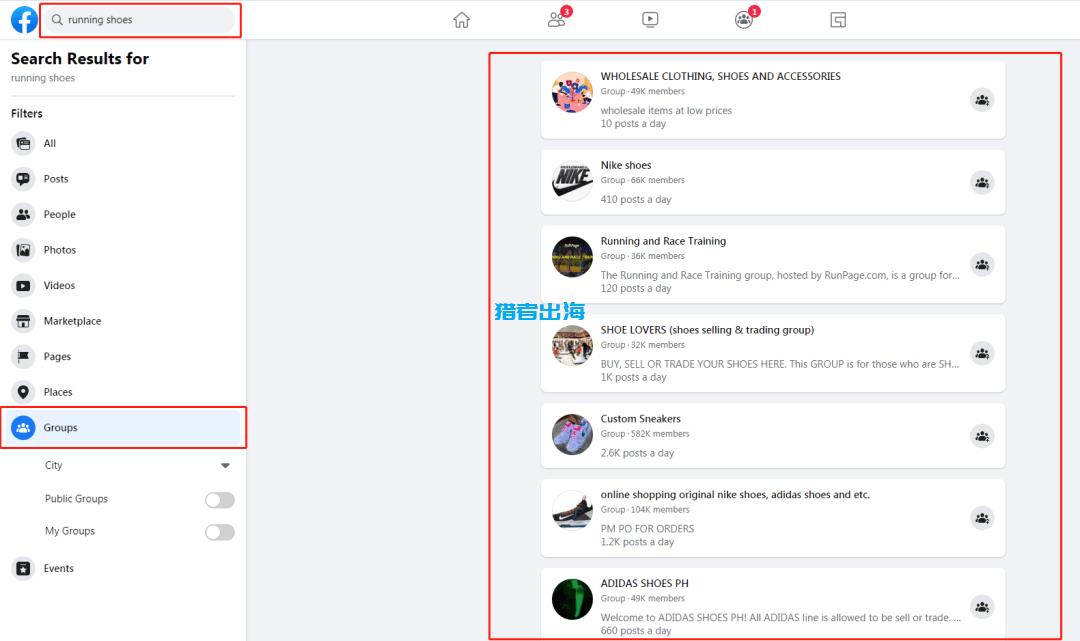Join the Nike shoes group via icon
This screenshot has height=641, width=1080.
coord(982,182)
